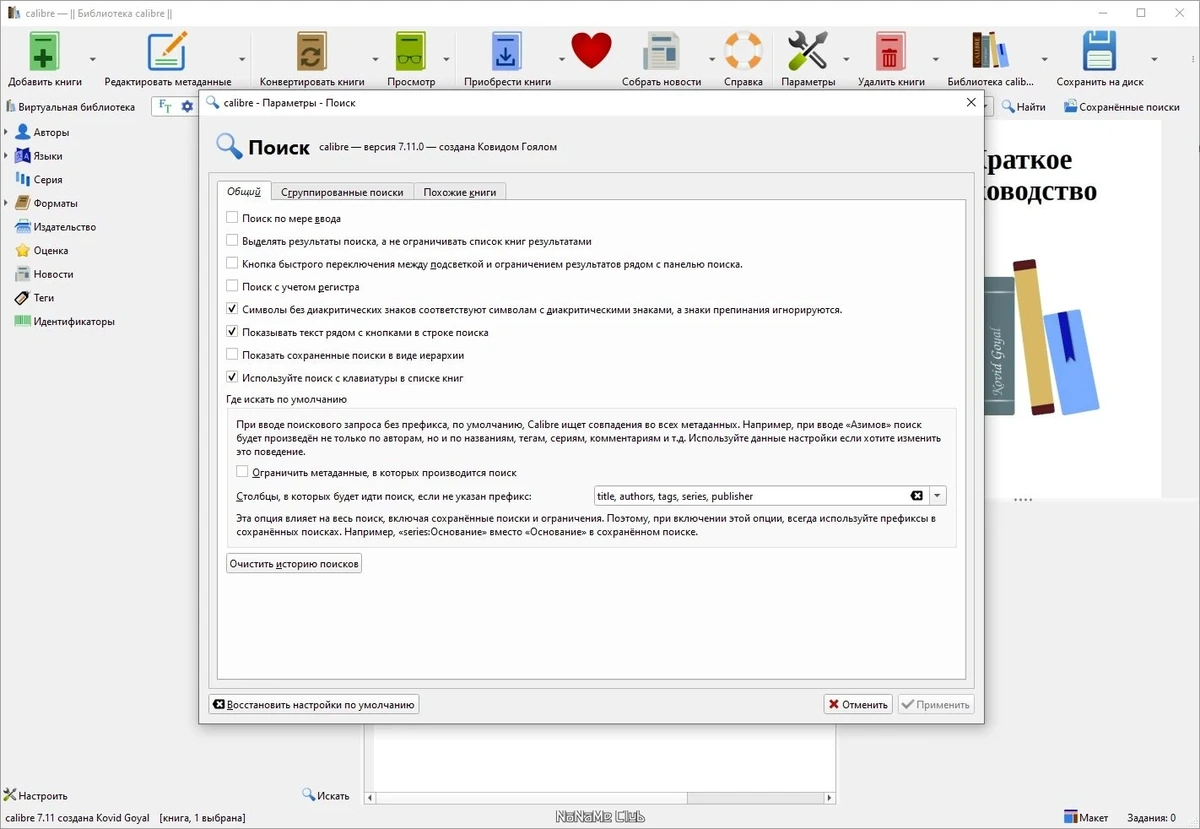Click the search gear icon near Виртуальная библиотека

[187, 107]
